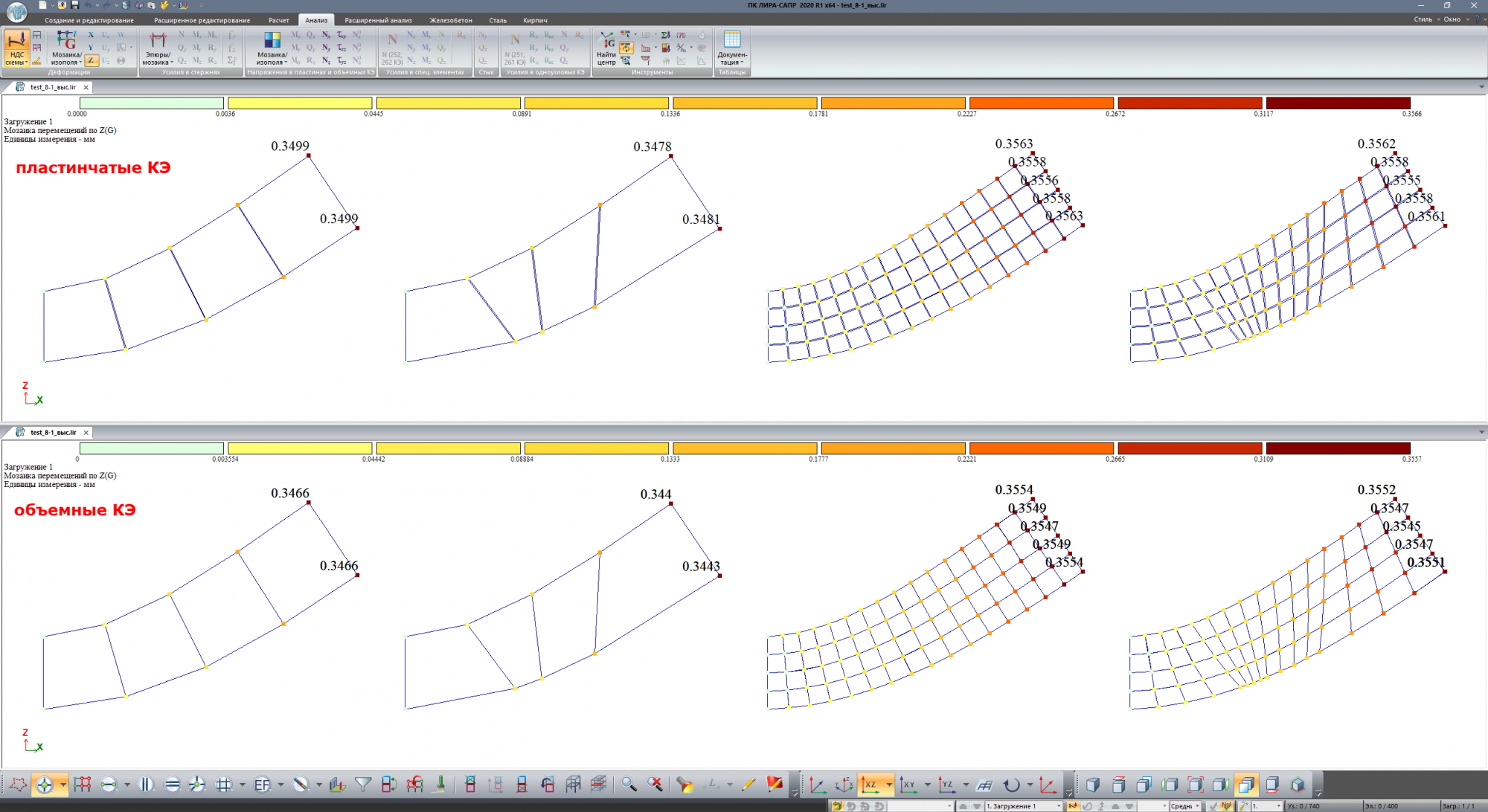This screenshot has width=1488, height=812.
Task: Toggle XZ projection view button
Action: (870, 784)
